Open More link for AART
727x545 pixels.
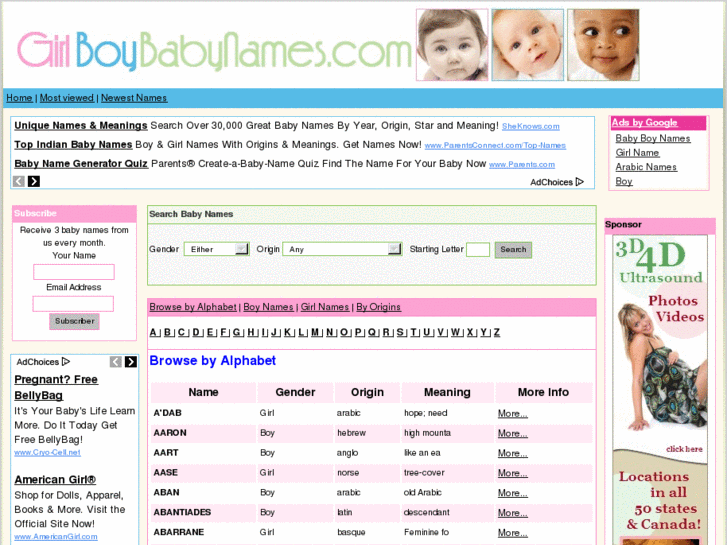(x=512, y=453)
